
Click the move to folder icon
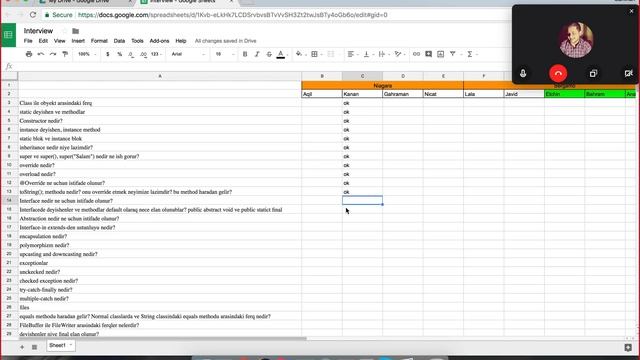pyautogui.click(x=76, y=31)
